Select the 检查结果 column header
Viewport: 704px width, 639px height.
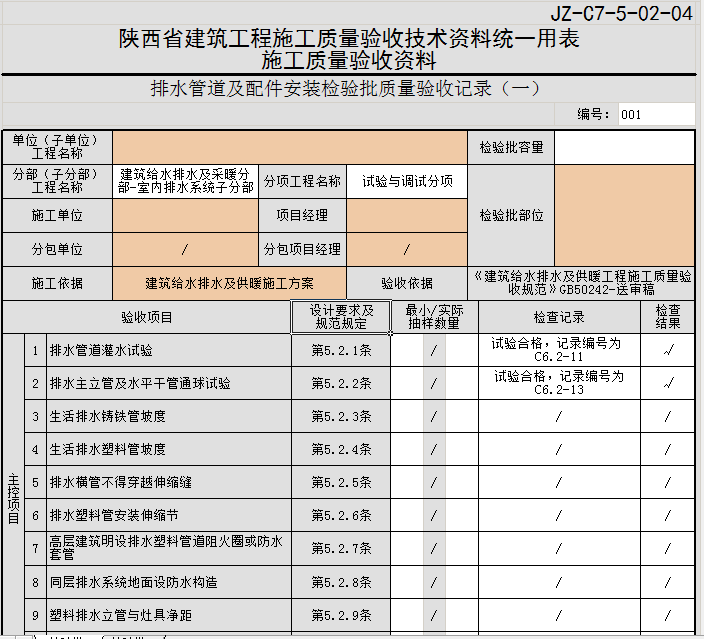pyautogui.click(x=668, y=317)
